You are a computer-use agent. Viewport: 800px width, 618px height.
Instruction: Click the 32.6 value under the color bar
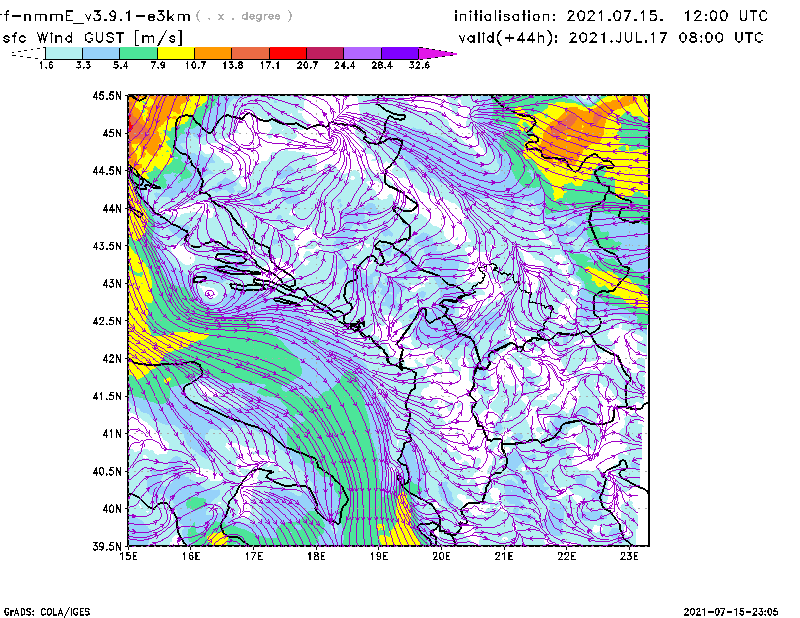(419, 65)
